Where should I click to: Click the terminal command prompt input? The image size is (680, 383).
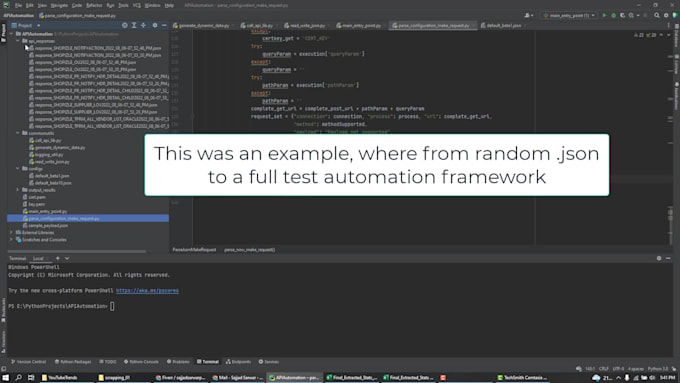click(112, 306)
